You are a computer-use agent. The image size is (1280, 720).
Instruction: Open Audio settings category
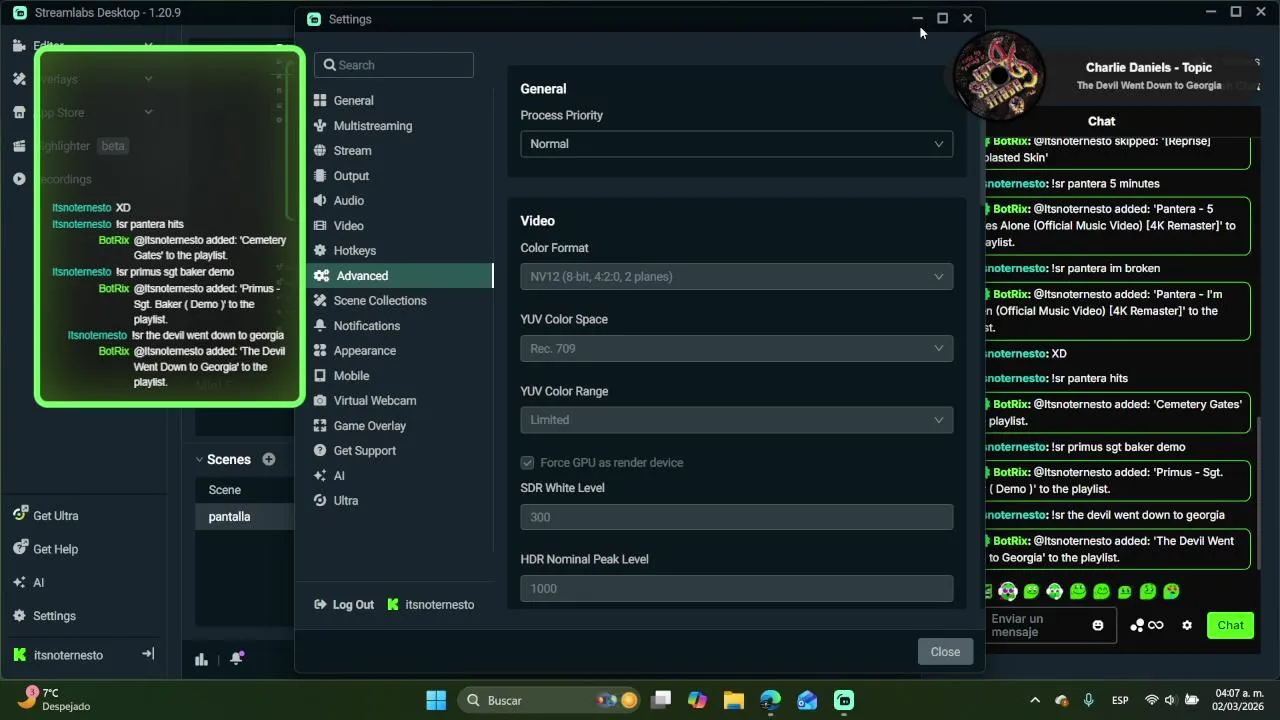402,201
